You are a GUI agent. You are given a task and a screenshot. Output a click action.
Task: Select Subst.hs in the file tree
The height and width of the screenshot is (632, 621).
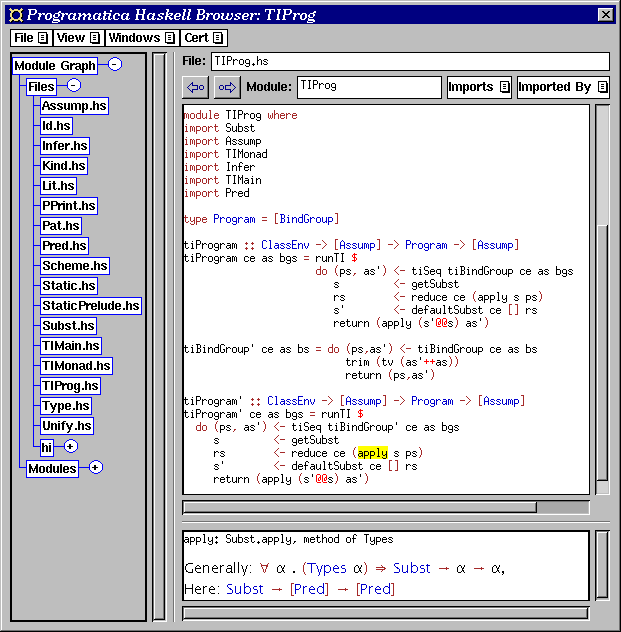click(x=68, y=326)
